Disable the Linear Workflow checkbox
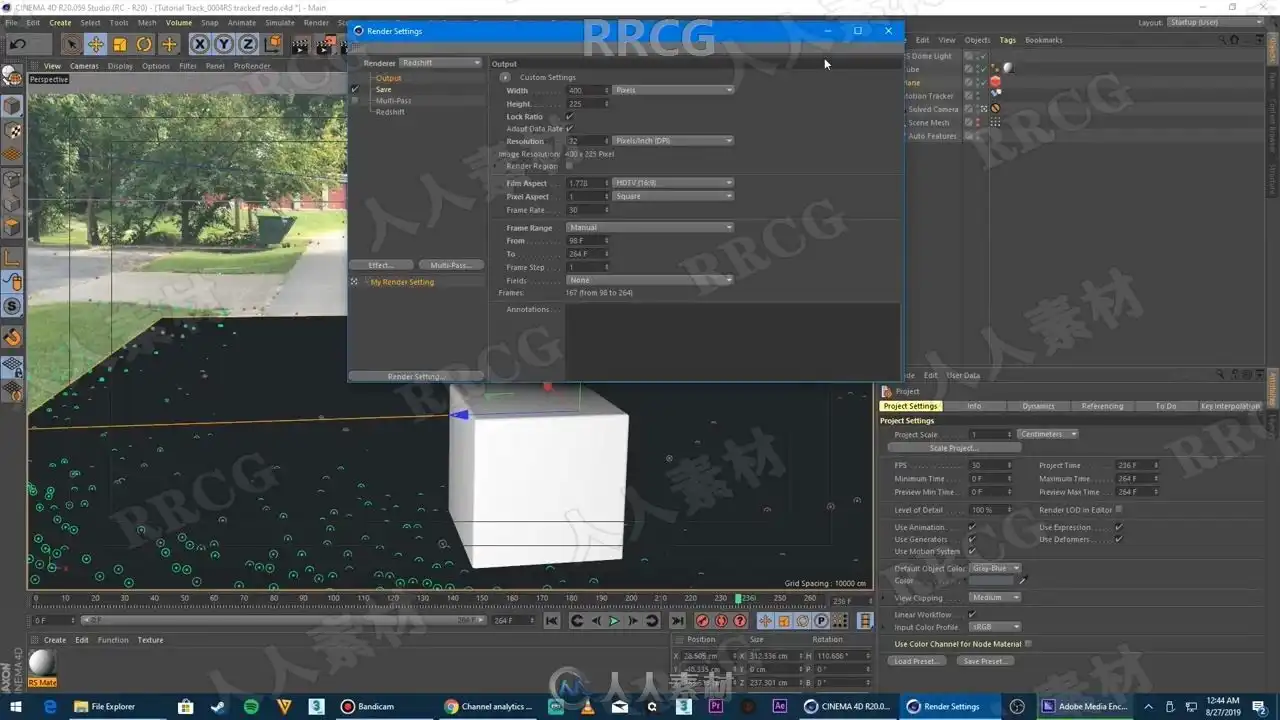Screen dimensions: 1280x720 (972, 614)
